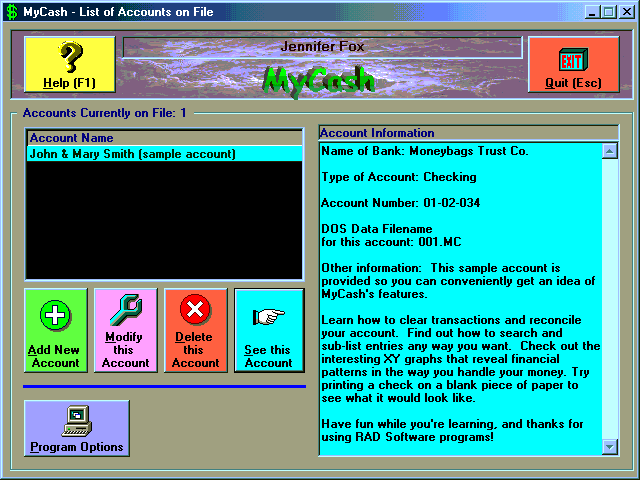
Task: Click the Delete this Account label
Action: [x=195, y=350]
